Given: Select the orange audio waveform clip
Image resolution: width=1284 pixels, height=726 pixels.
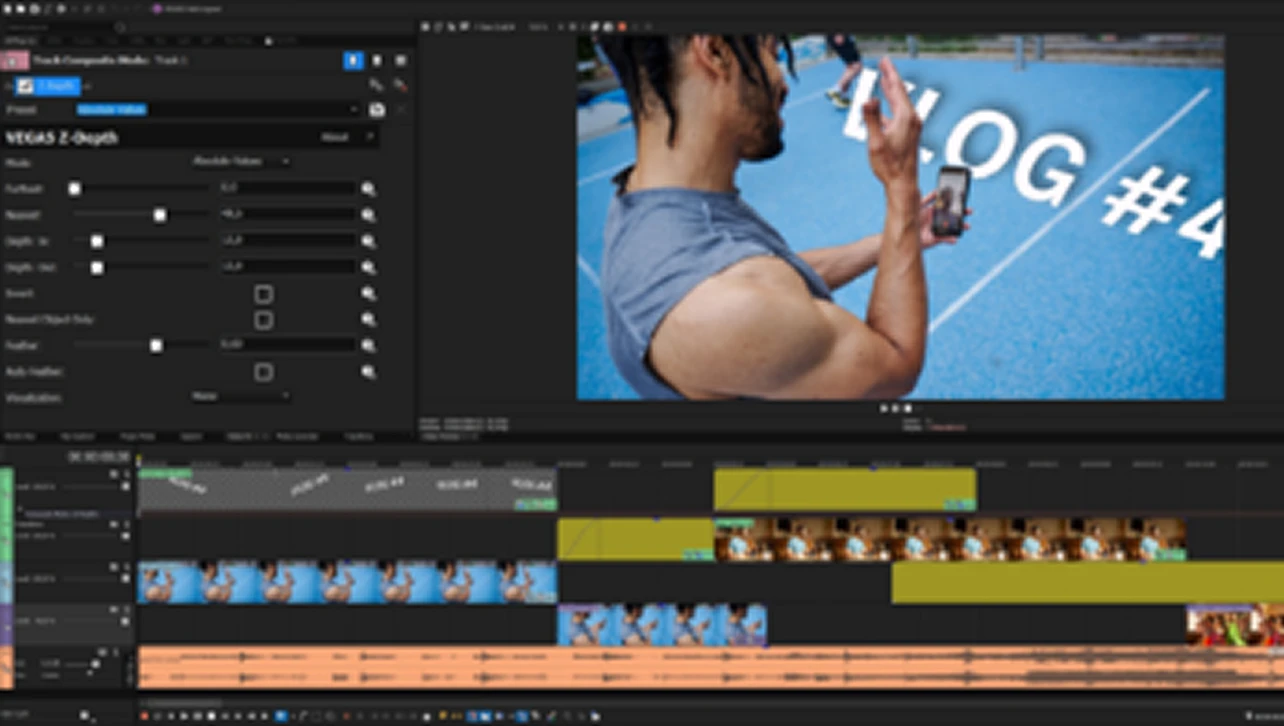Looking at the screenshot, I should (700, 667).
